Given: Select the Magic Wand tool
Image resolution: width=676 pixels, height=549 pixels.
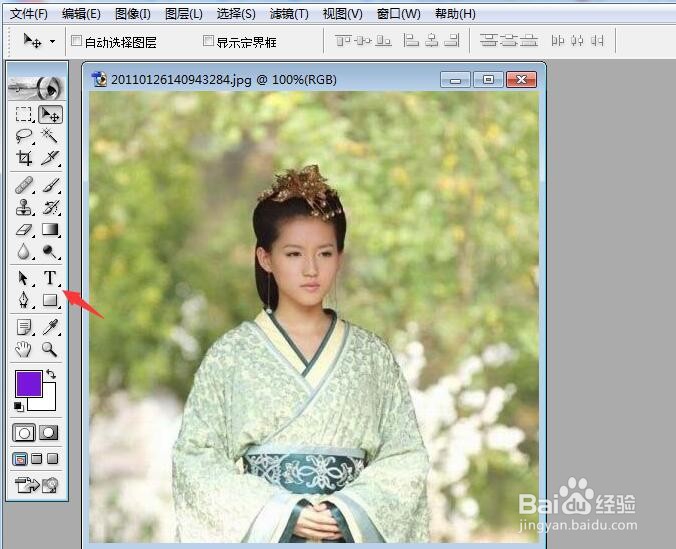Looking at the screenshot, I should click(x=50, y=136).
